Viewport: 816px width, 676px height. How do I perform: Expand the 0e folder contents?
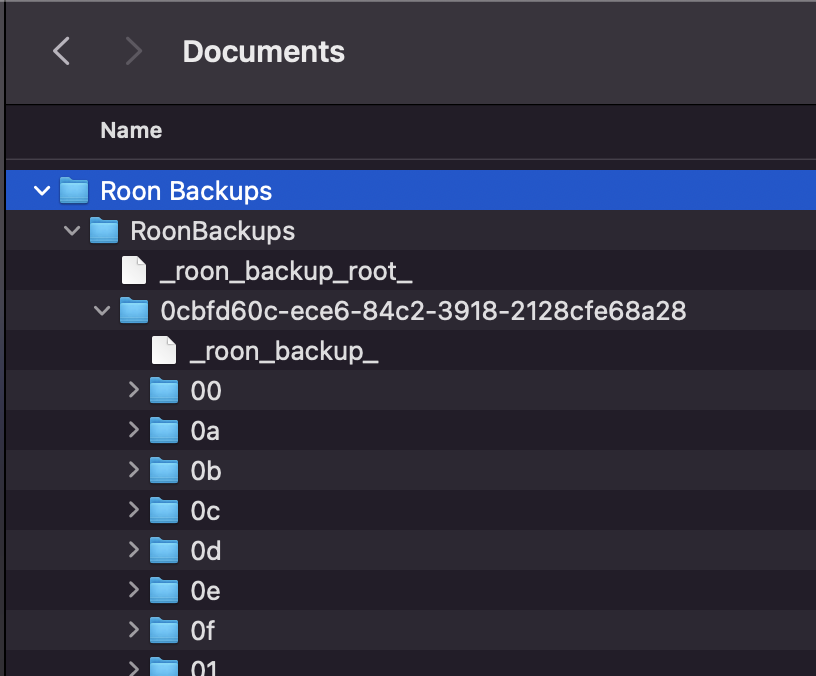click(136, 590)
